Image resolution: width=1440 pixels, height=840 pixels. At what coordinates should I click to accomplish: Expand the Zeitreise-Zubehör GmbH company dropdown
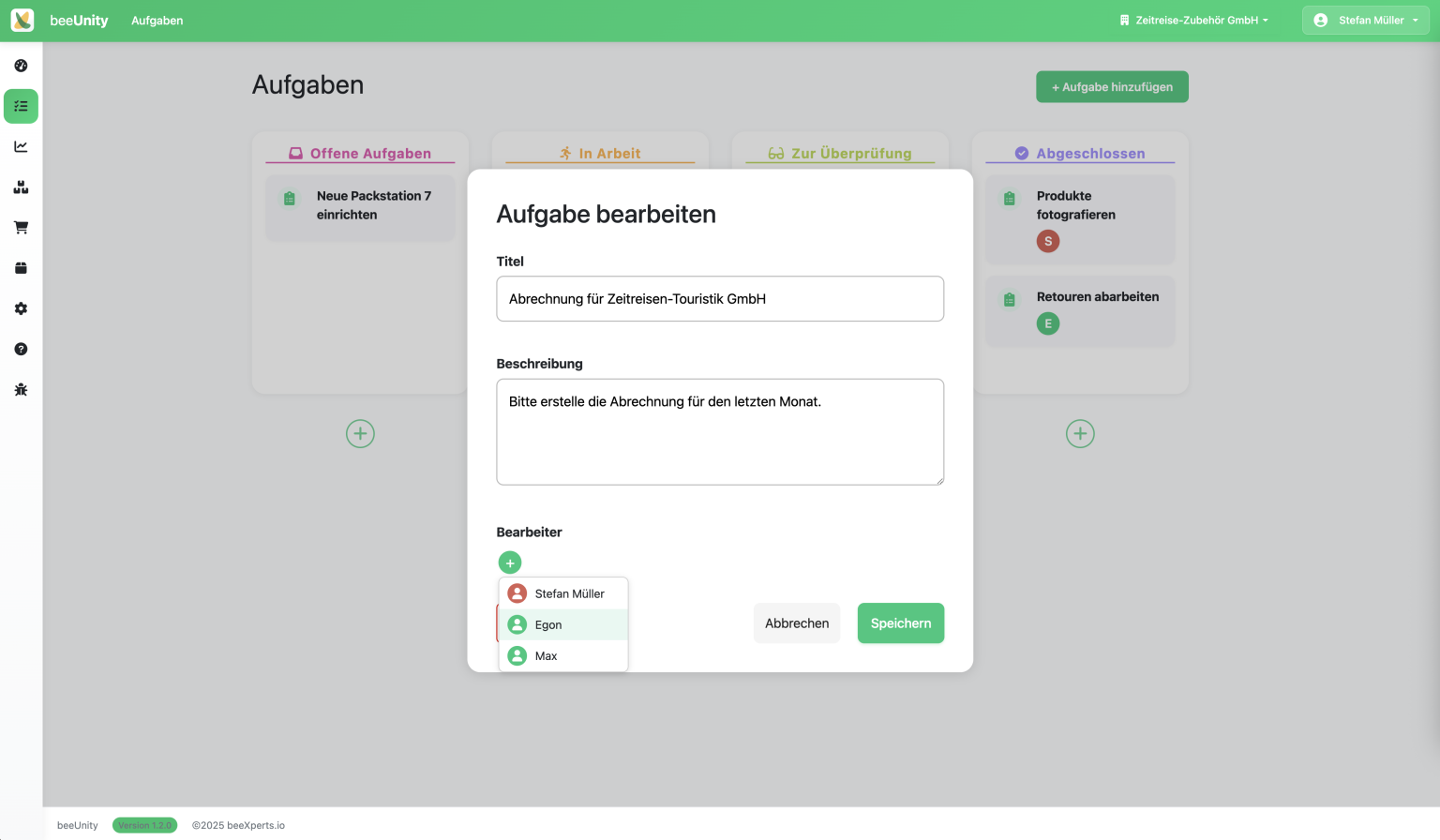pyautogui.click(x=1193, y=21)
